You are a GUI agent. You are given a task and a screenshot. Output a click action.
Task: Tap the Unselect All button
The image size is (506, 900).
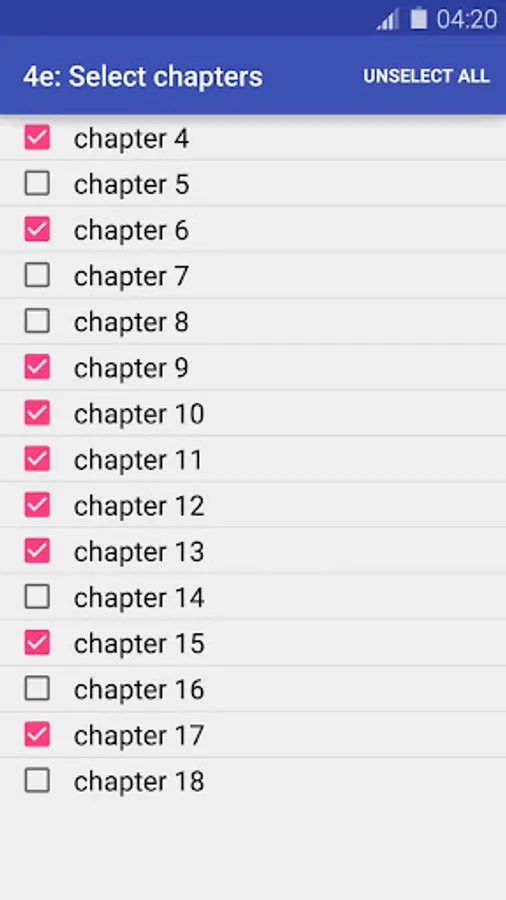tap(426, 76)
